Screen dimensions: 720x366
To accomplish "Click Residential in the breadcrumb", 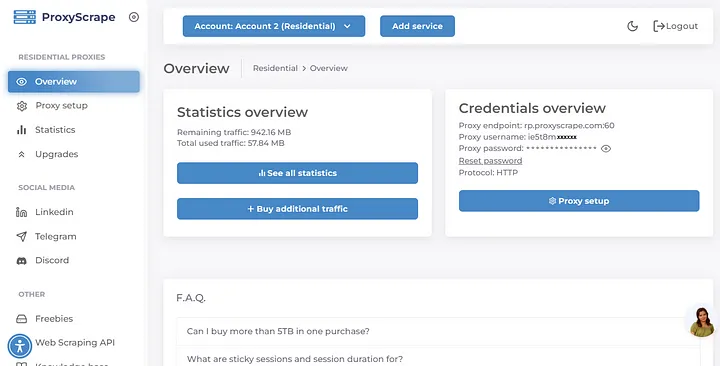I will 275,68.
